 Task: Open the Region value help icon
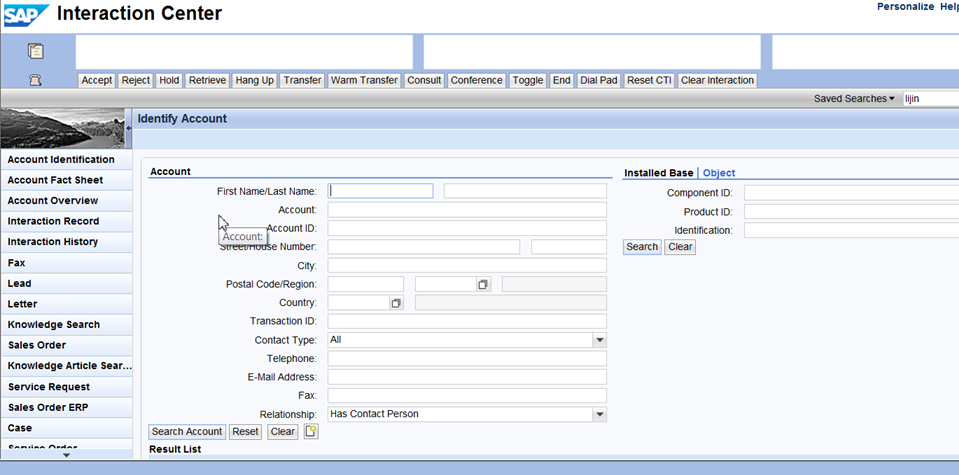point(483,285)
